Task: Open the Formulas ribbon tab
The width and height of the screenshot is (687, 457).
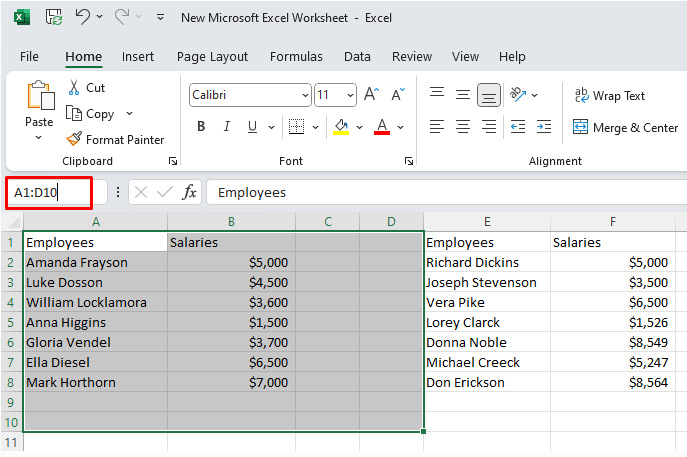Action: [296, 57]
